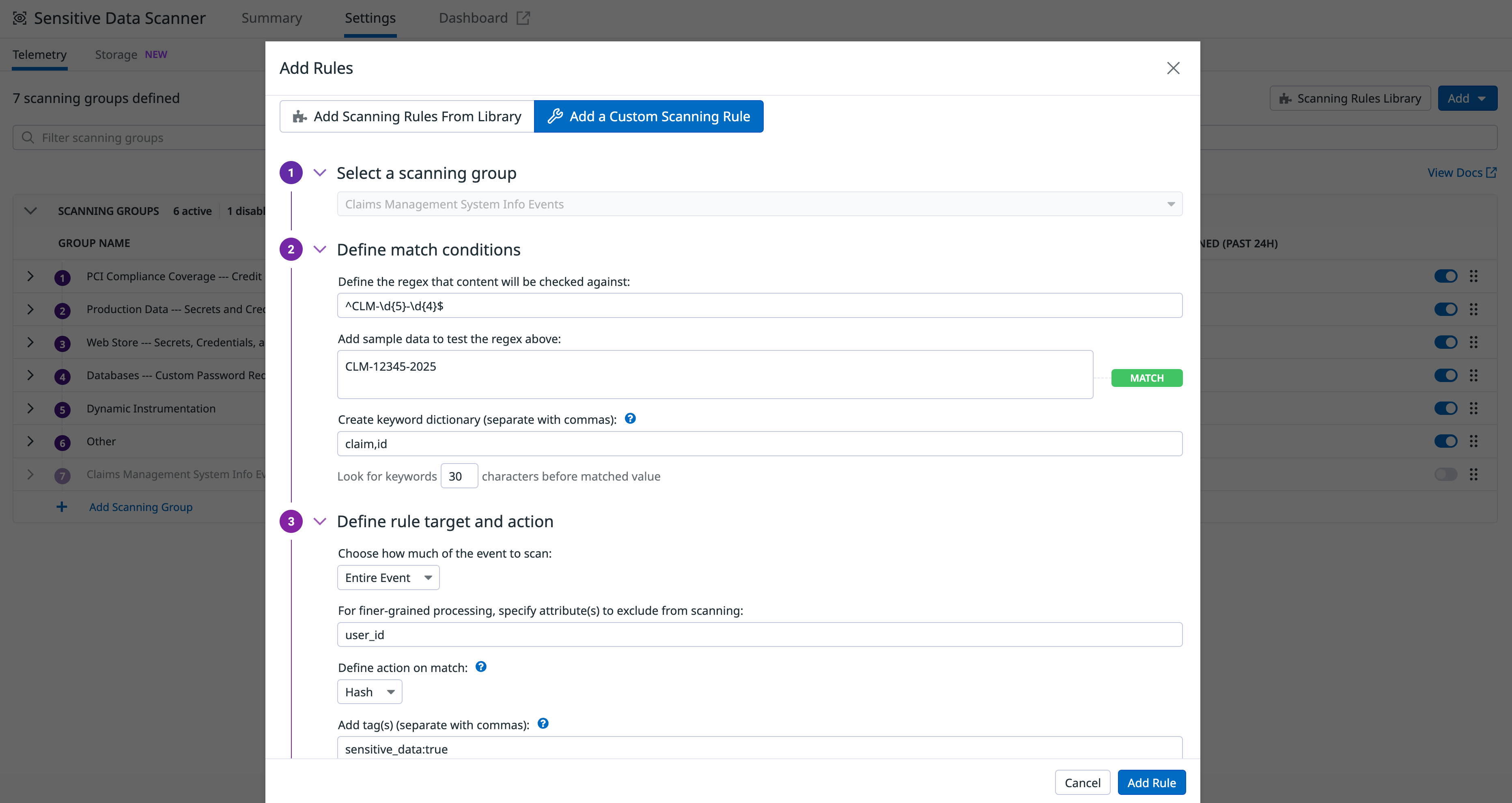Toggle the Web Store scanning group switch

point(1446,342)
